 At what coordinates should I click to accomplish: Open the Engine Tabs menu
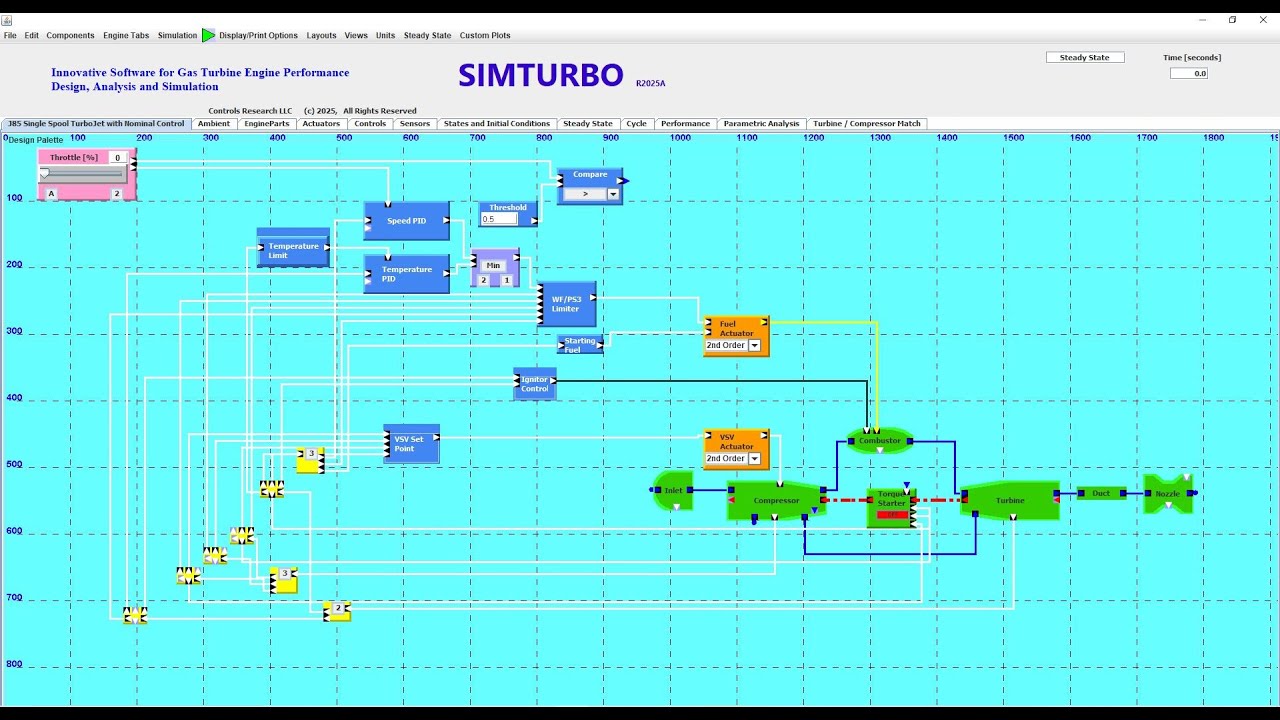pos(126,35)
